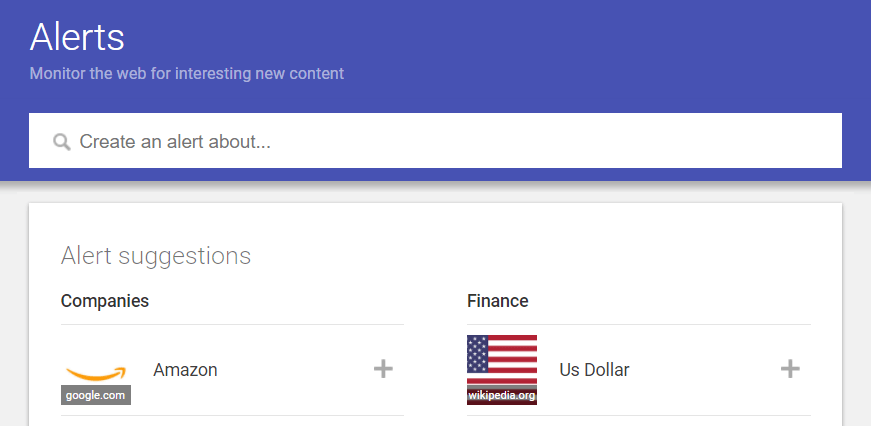The image size is (871, 426).
Task: Click the wikipedia.org source label
Action: [502, 395]
